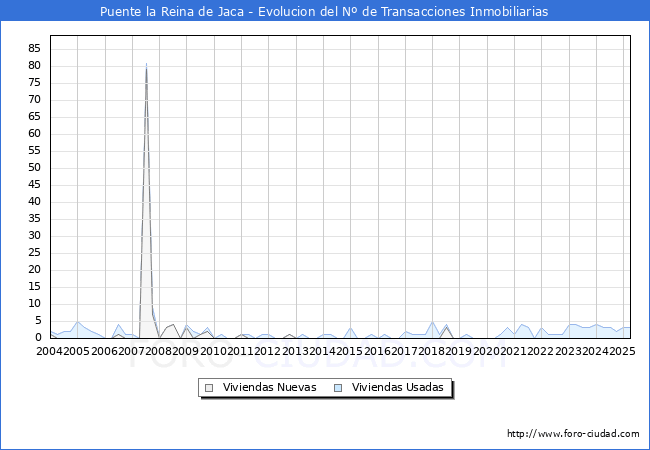Select the 2008 x-axis label
650x450 pixels.
tap(159, 351)
